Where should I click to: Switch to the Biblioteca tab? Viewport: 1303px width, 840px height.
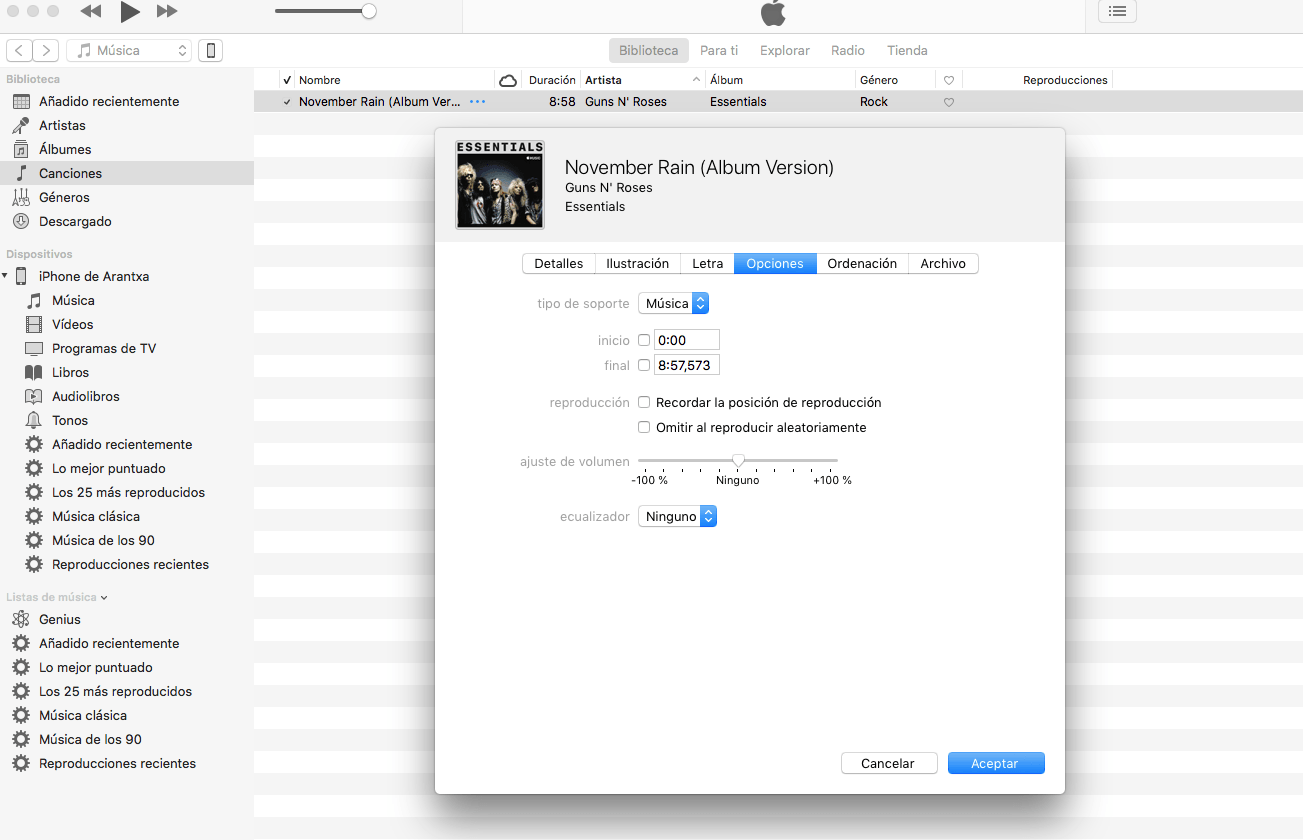[x=648, y=50]
